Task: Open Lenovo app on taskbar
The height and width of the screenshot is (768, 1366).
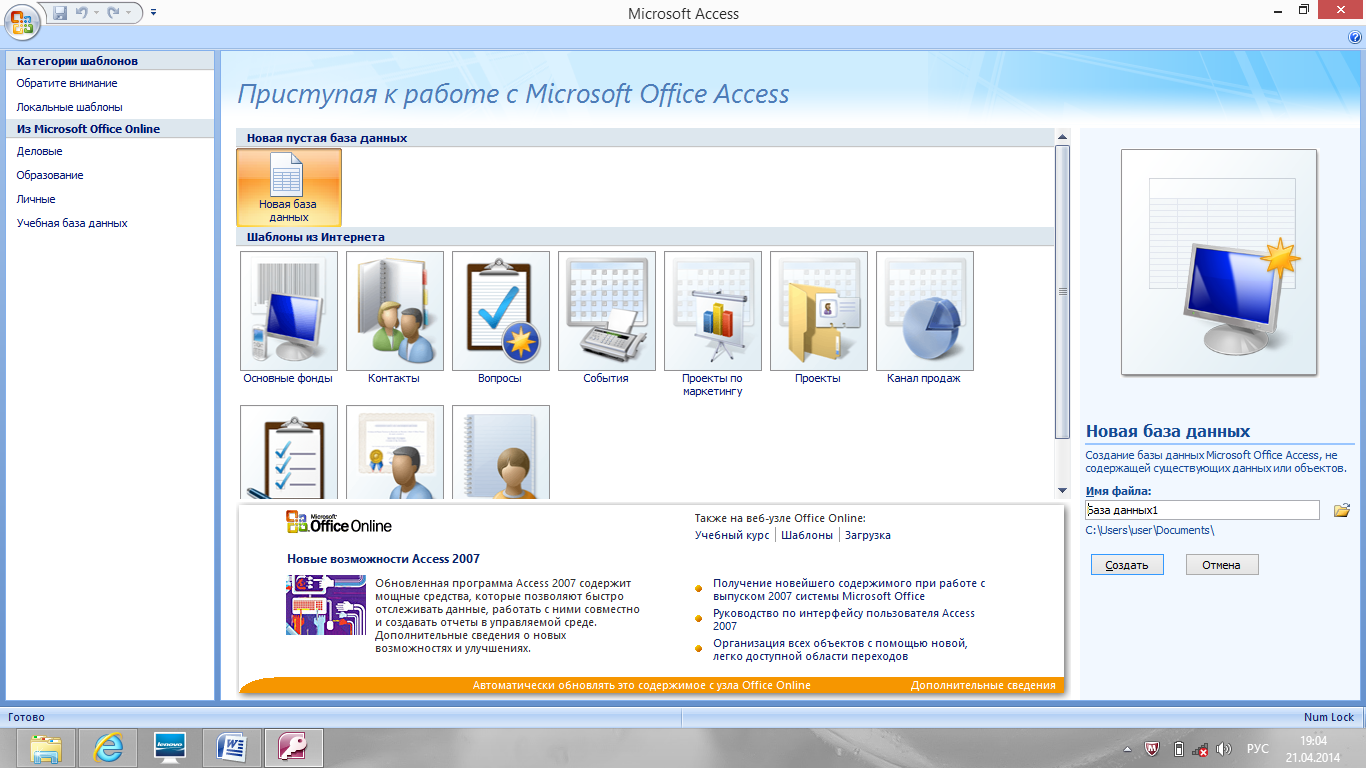Action: point(169,747)
